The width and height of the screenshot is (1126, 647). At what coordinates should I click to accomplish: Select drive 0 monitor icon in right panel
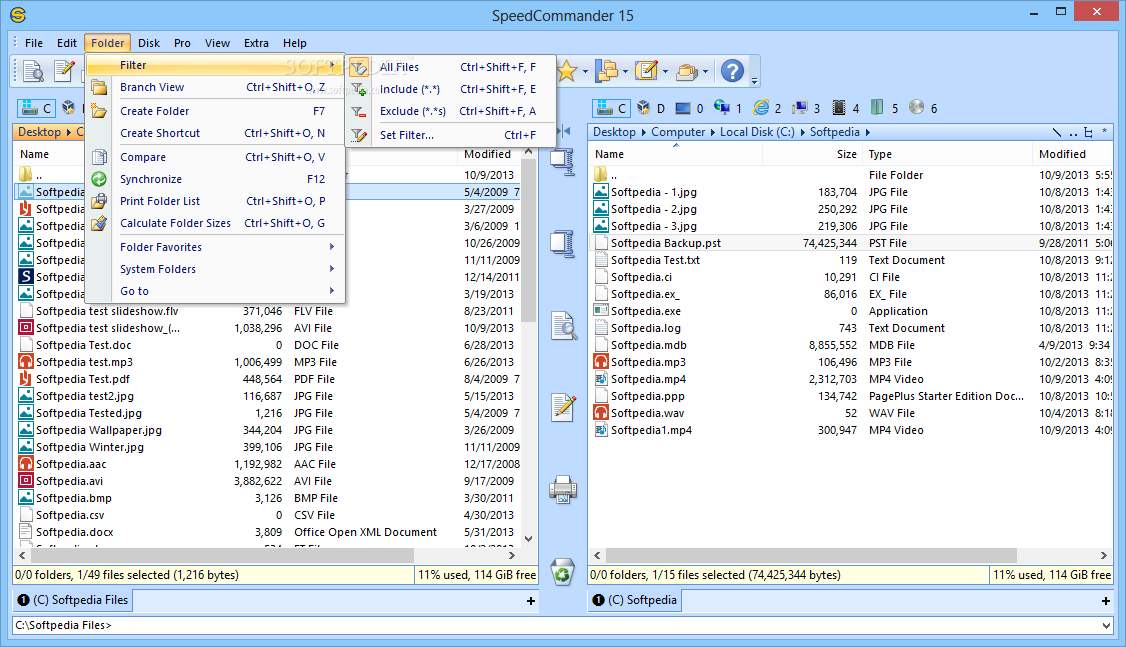689,108
